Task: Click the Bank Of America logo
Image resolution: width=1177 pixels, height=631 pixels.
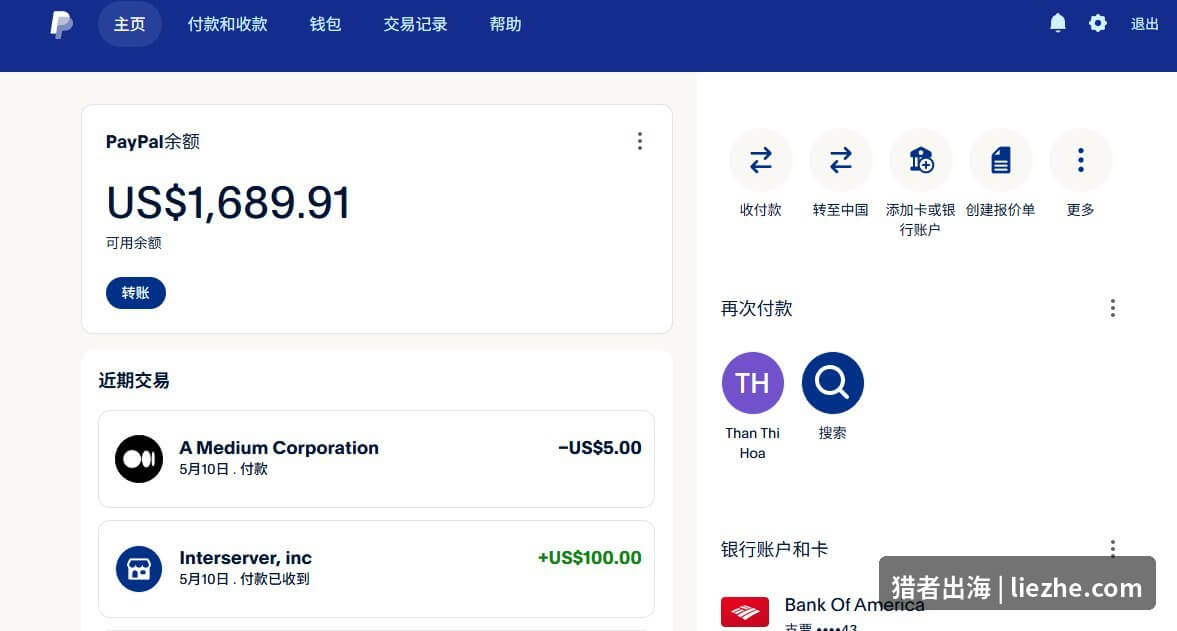Action: 745,611
